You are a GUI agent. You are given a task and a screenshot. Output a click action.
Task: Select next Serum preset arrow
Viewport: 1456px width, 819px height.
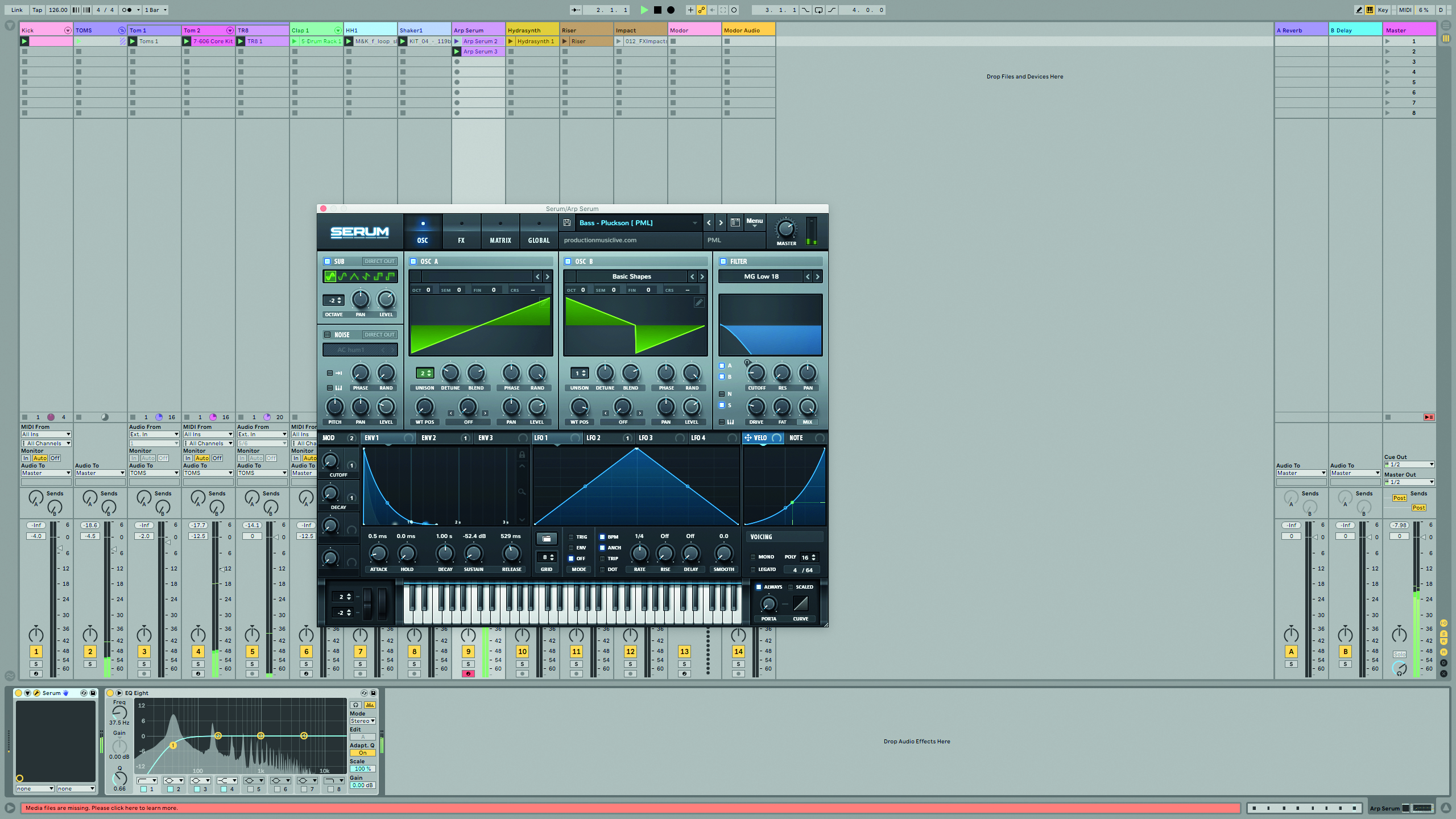coord(721,222)
